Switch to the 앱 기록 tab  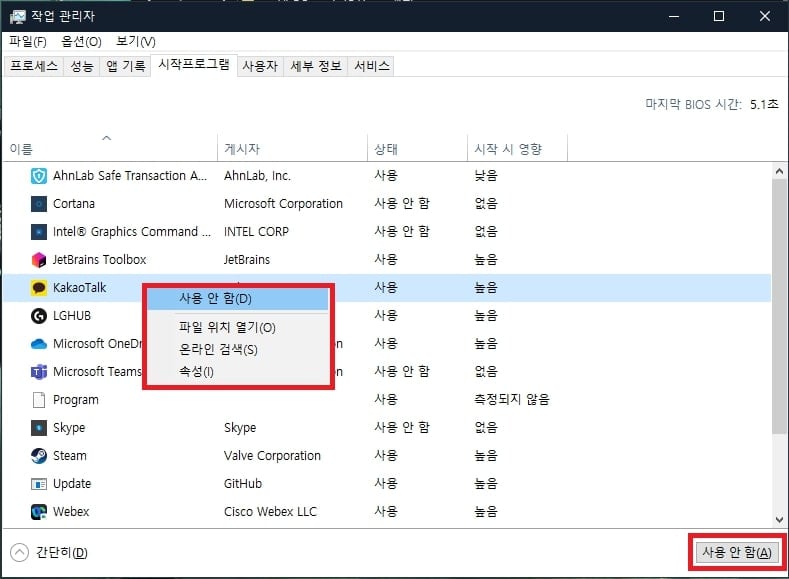coord(125,66)
